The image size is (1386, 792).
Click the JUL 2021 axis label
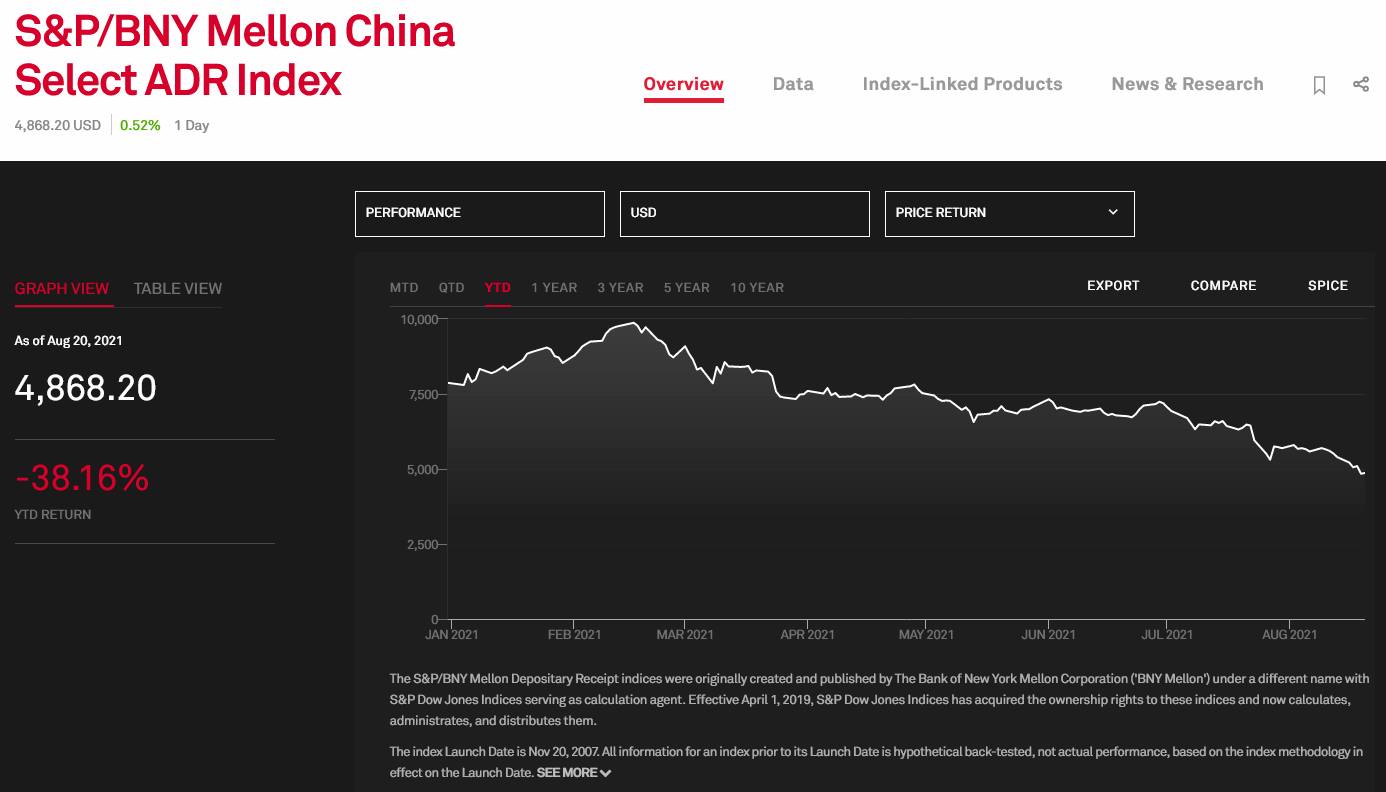click(1167, 634)
